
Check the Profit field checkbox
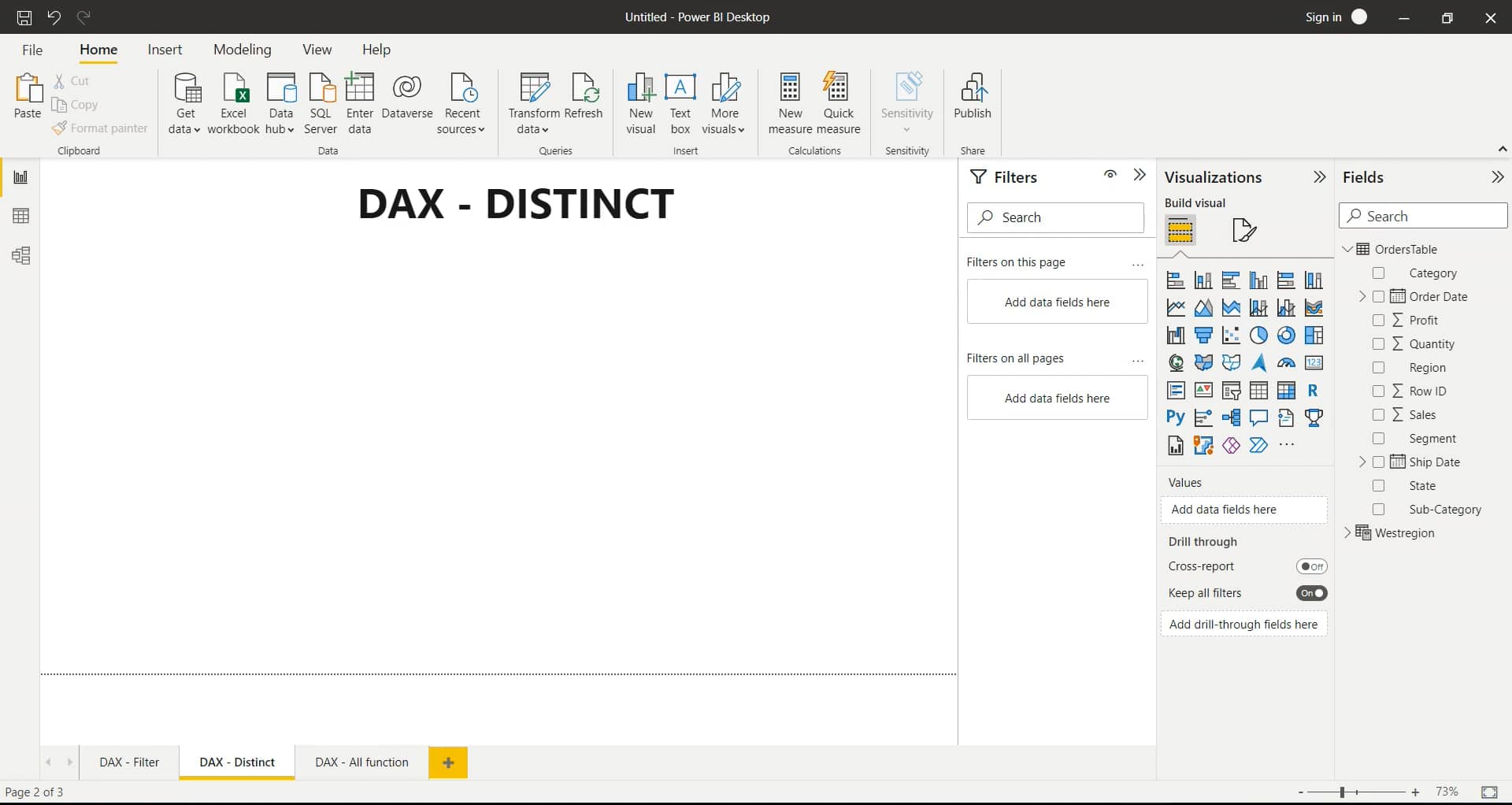(x=1379, y=320)
